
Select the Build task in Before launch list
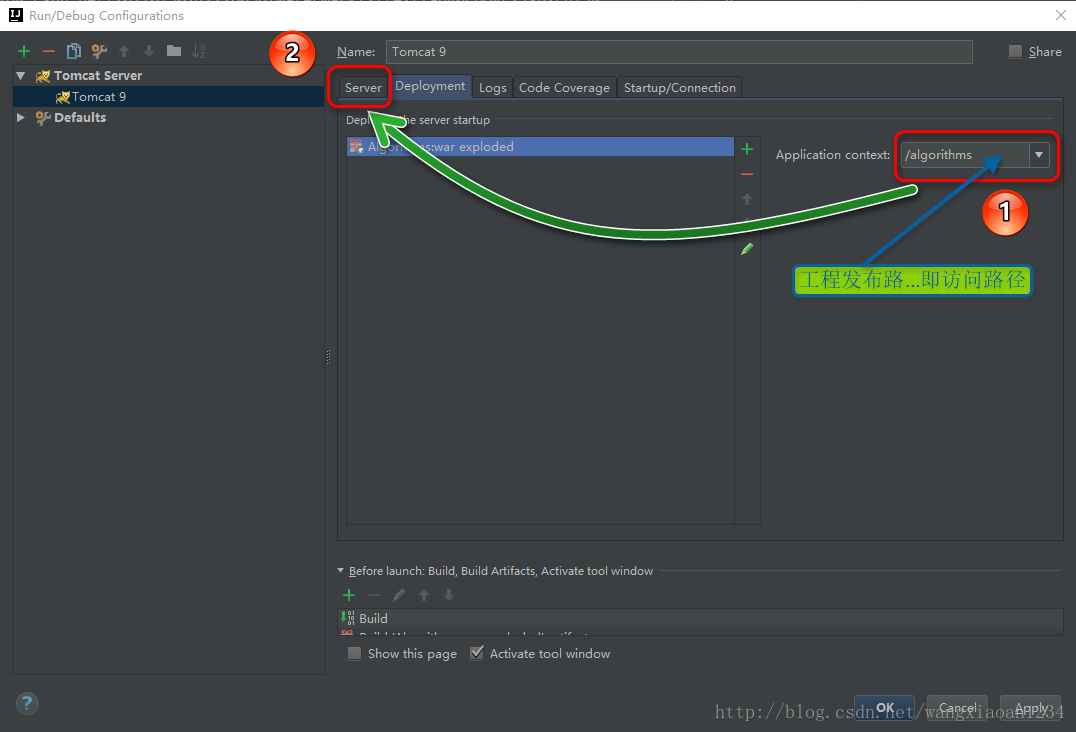pos(701,618)
